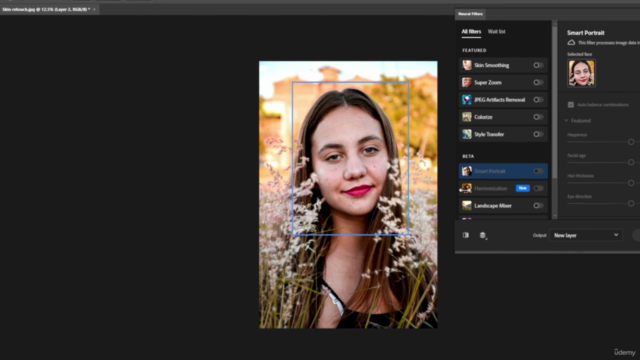
Task: Click the Smart Portrait filter icon
Action: click(467, 171)
